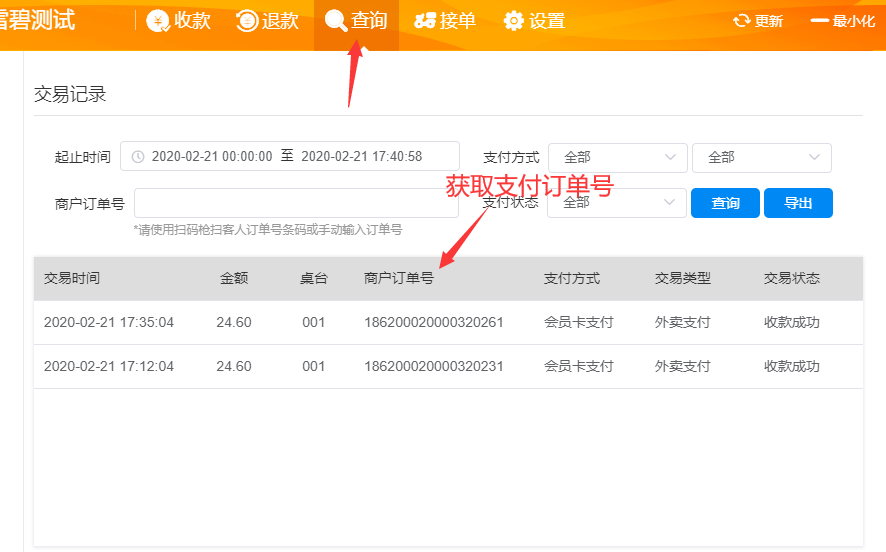Click the 设置 gear icon

click(x=514, y=21)
